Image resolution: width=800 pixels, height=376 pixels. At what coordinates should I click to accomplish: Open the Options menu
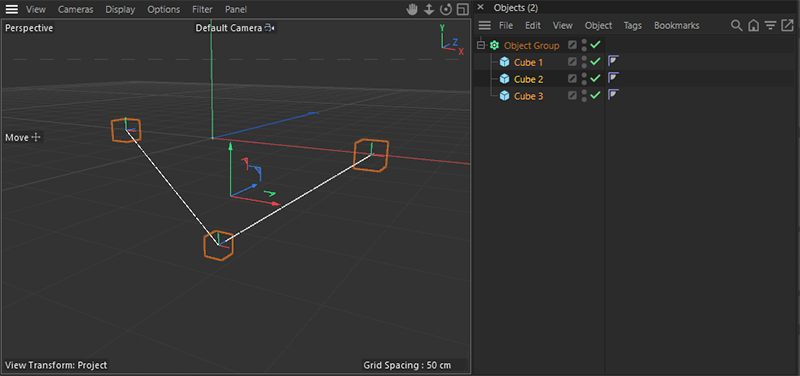click(164, 10)
